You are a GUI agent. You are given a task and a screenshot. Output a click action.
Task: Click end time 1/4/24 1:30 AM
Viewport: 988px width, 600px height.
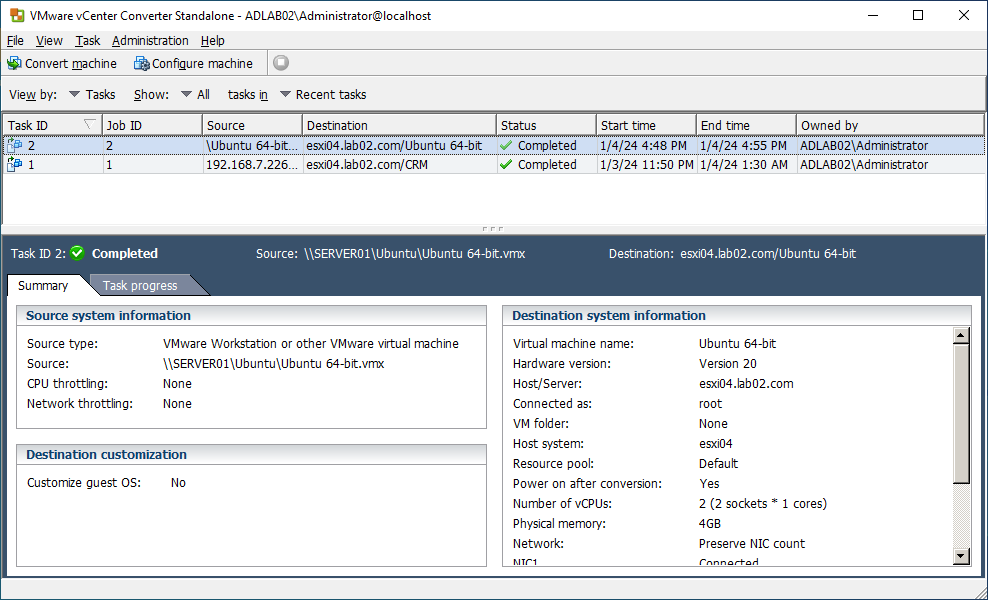pos(744,164)
